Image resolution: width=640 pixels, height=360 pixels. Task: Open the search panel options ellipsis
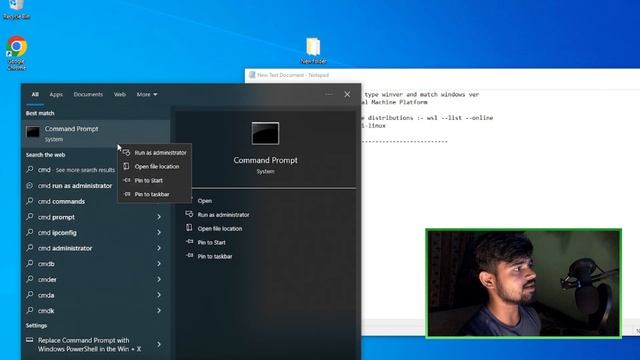329,94
